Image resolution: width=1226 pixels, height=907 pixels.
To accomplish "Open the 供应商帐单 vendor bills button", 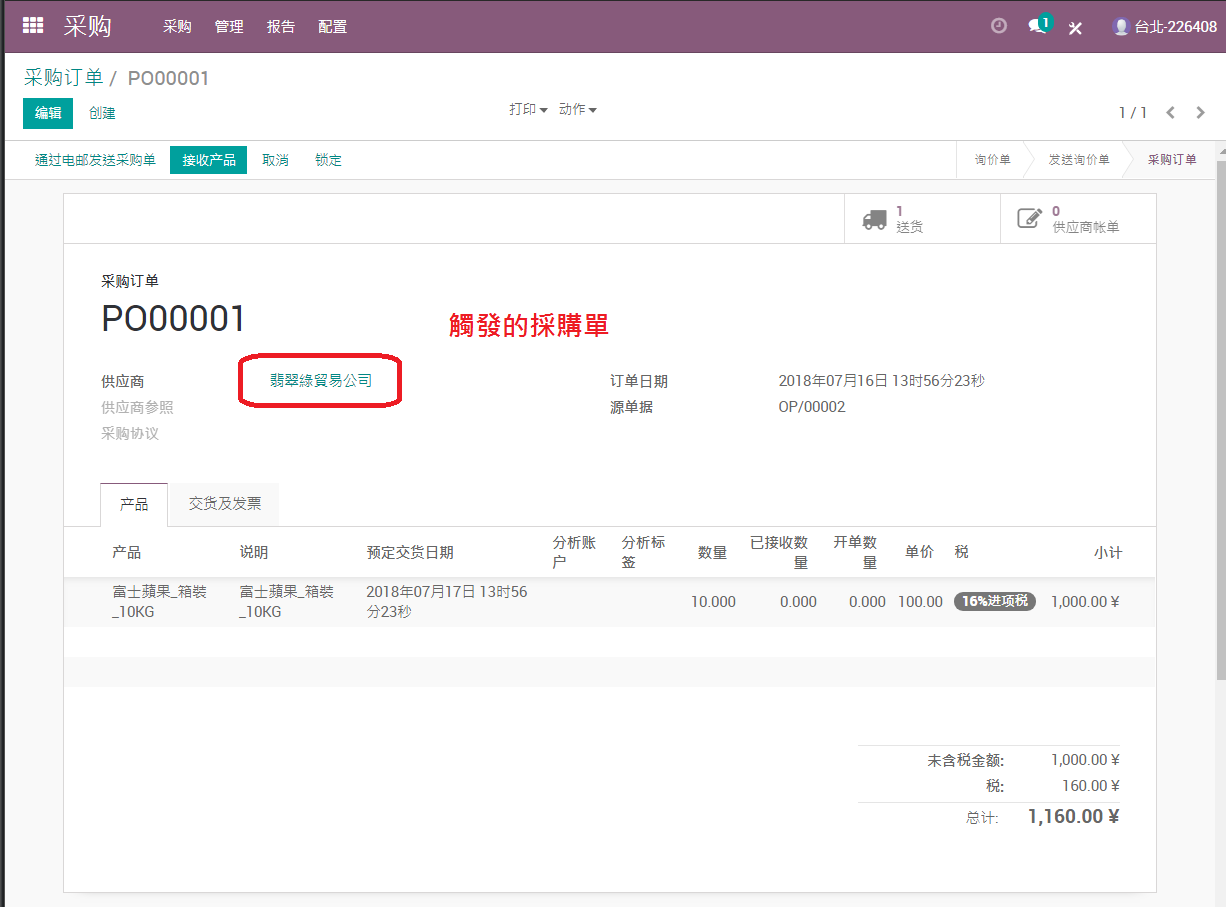I will click(1078, 219).
